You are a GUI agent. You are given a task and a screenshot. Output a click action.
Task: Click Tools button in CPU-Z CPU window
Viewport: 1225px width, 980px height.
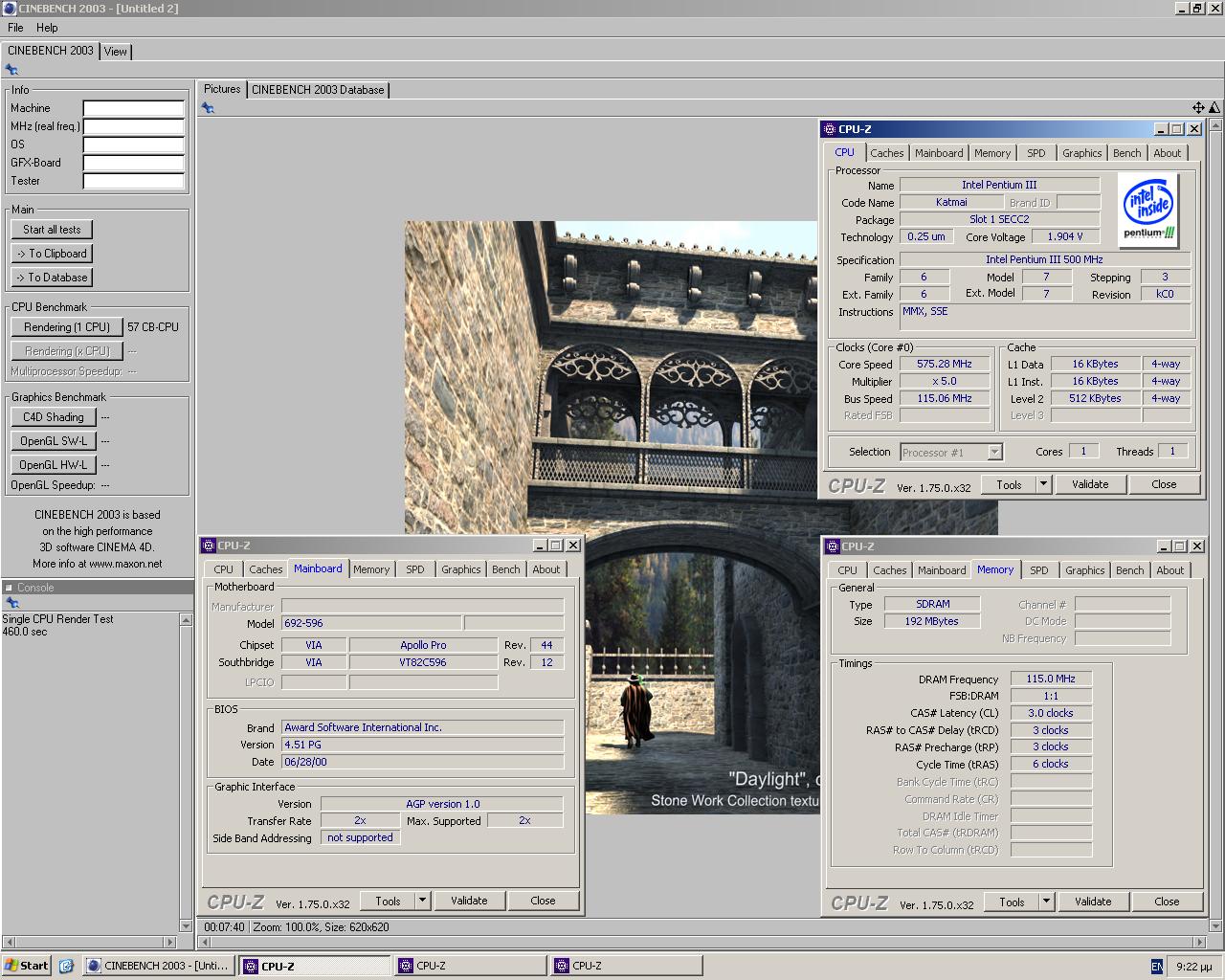tap(1009, 484)
